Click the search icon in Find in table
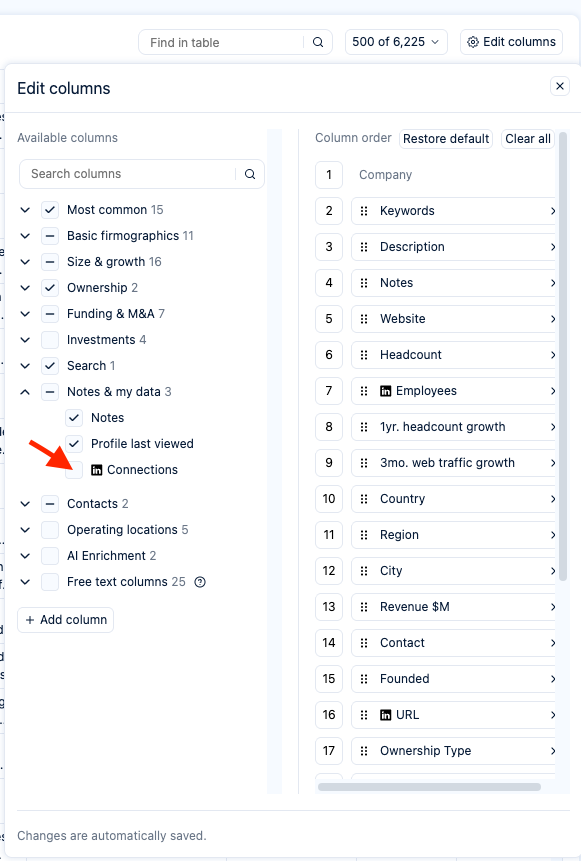Viewport: 581px width, 861px height. [x=318, y=42]
